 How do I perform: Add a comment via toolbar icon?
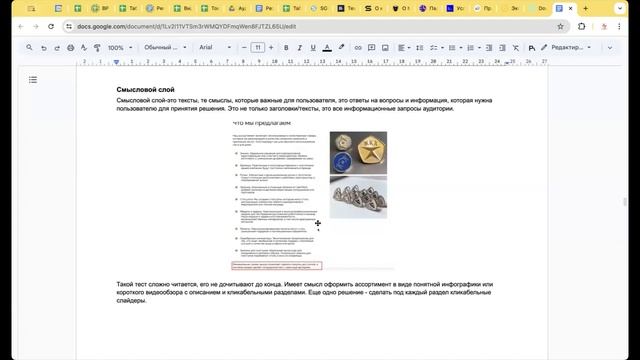point(371,48)
